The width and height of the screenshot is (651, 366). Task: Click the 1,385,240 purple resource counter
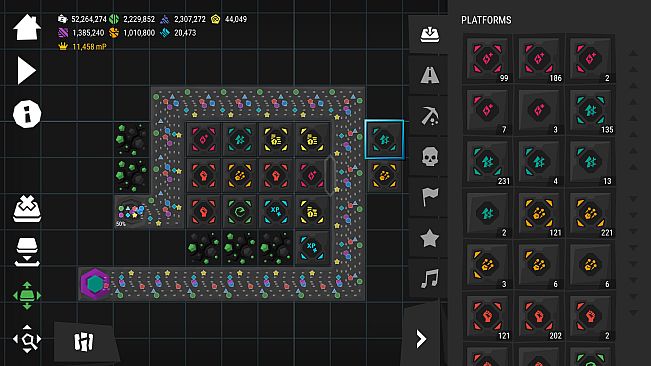click(81, 33)
